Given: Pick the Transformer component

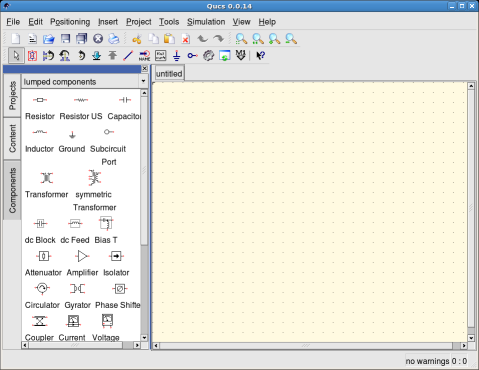Looking at the screenshot, I should 46,185.
